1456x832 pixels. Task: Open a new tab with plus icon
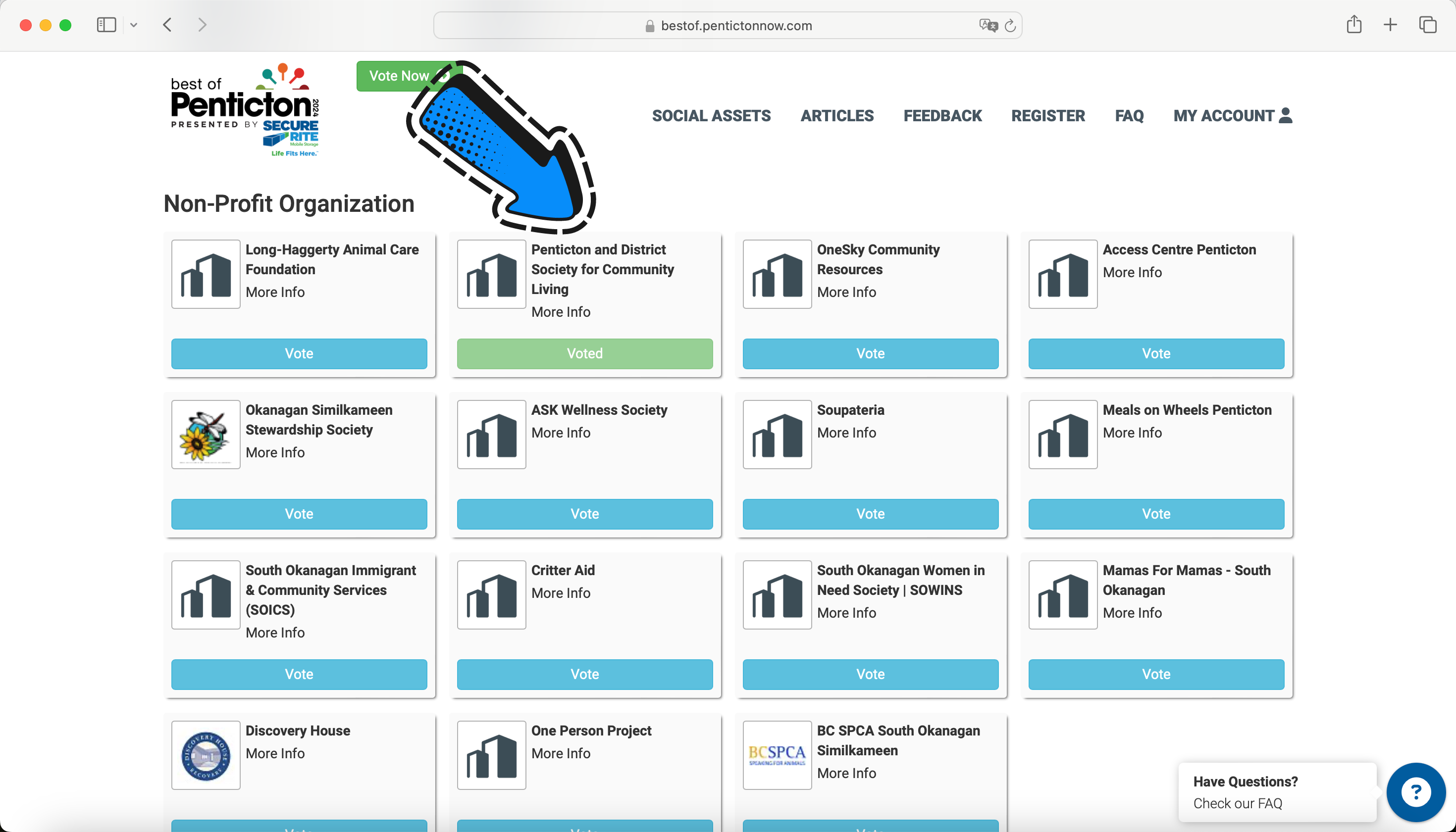(1390, 25)
